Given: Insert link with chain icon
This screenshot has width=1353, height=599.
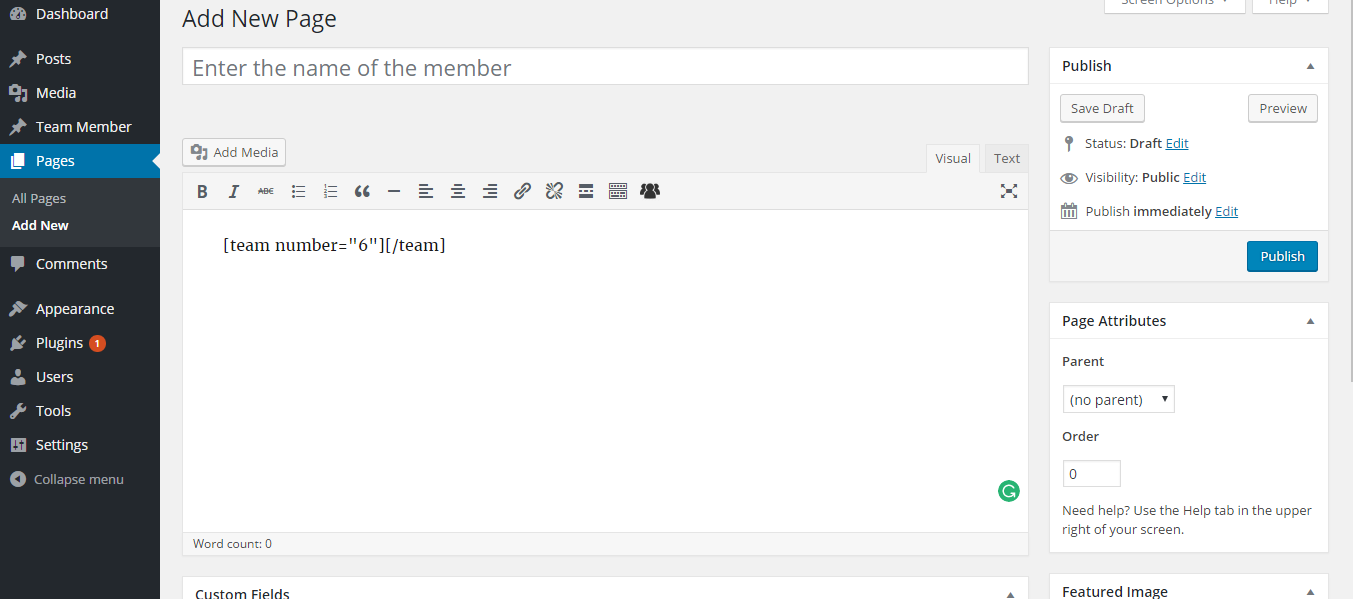Looking at the screenshot, I should click(522, 191).
